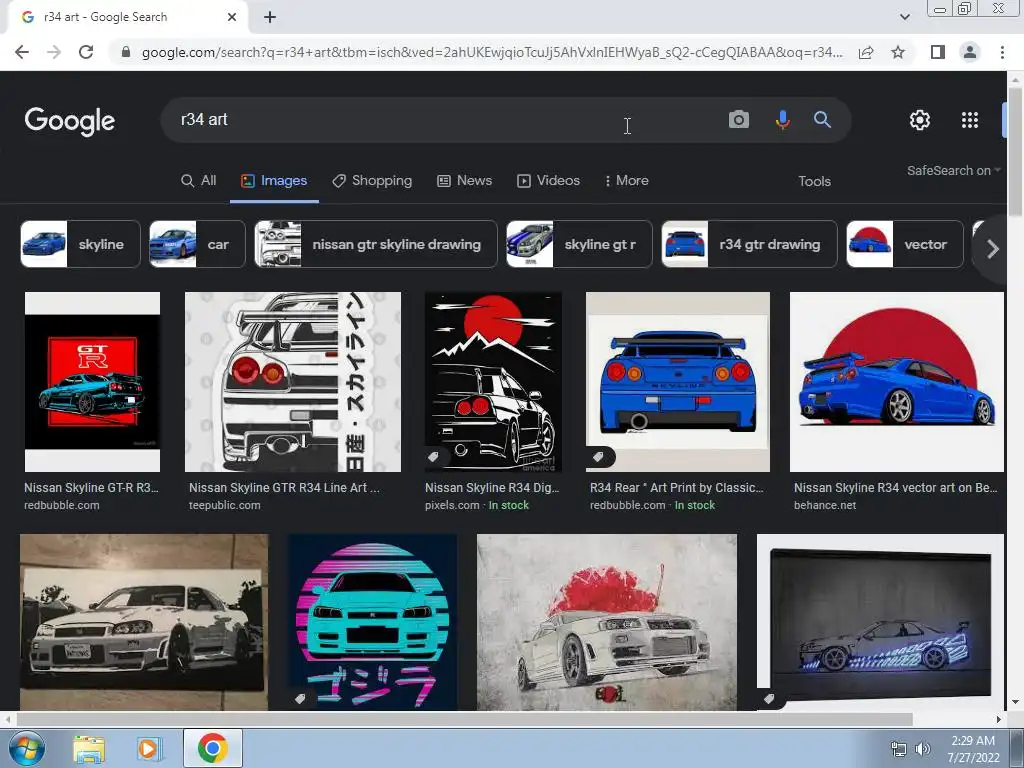Open Chrome three-dot menu

(1002, 52)
